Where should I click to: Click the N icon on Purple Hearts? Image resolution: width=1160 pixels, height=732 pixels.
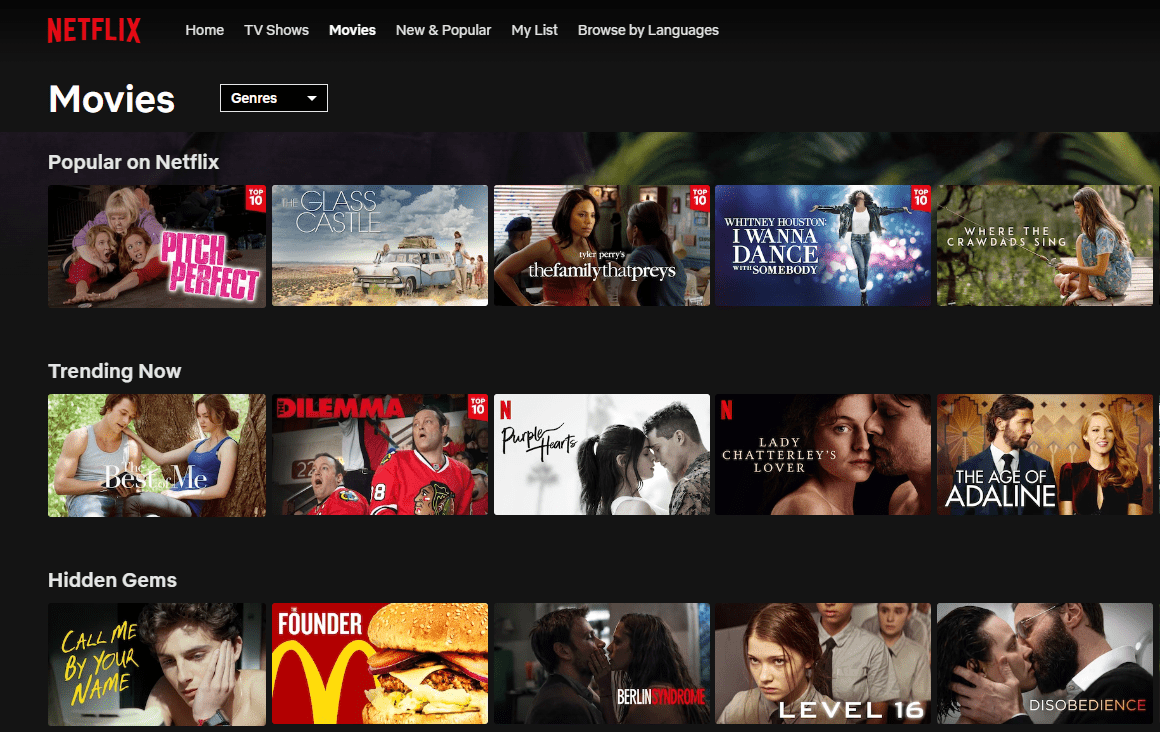coord(507,410)
